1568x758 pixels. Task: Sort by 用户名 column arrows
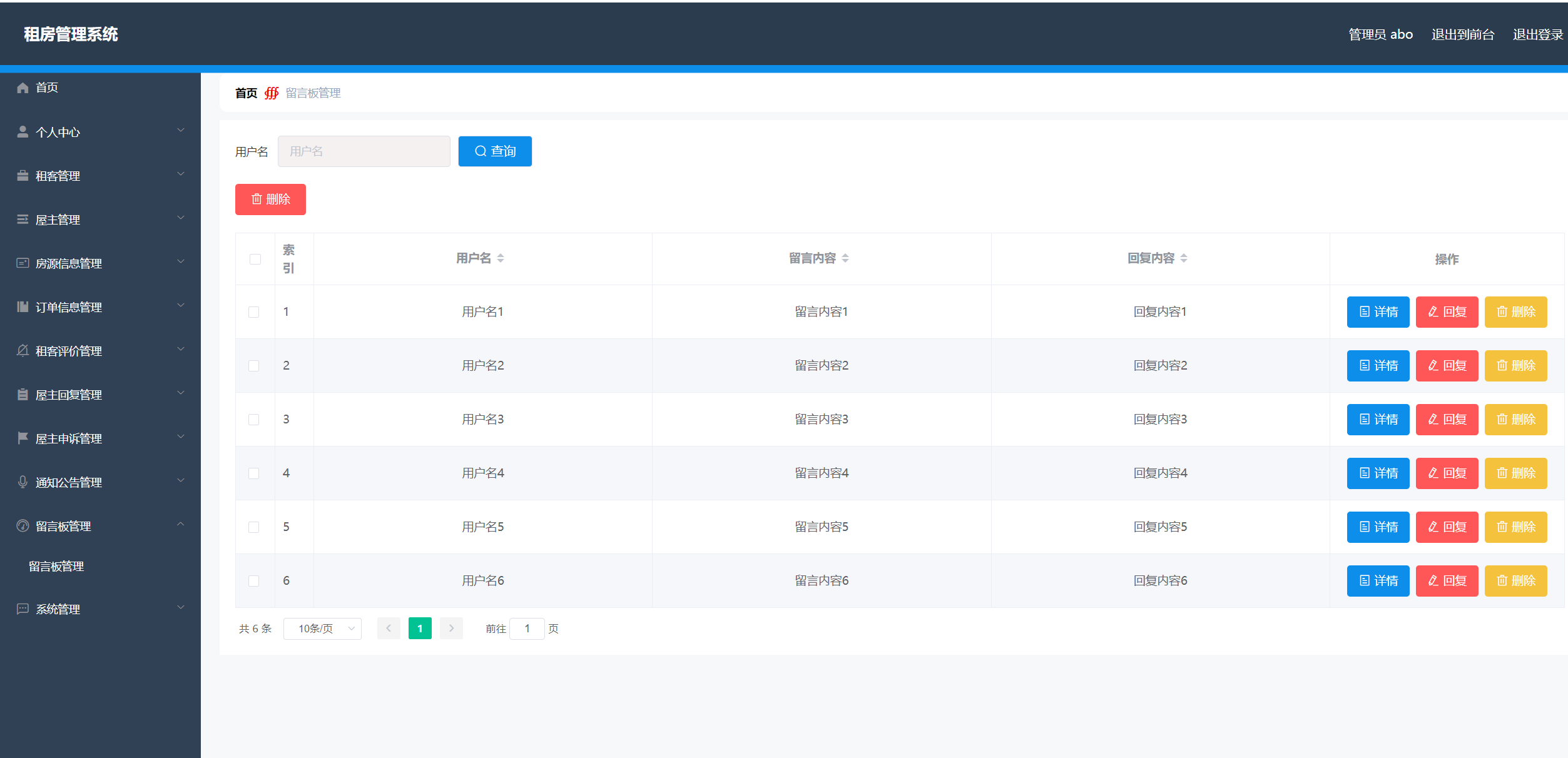pos(501,258)
